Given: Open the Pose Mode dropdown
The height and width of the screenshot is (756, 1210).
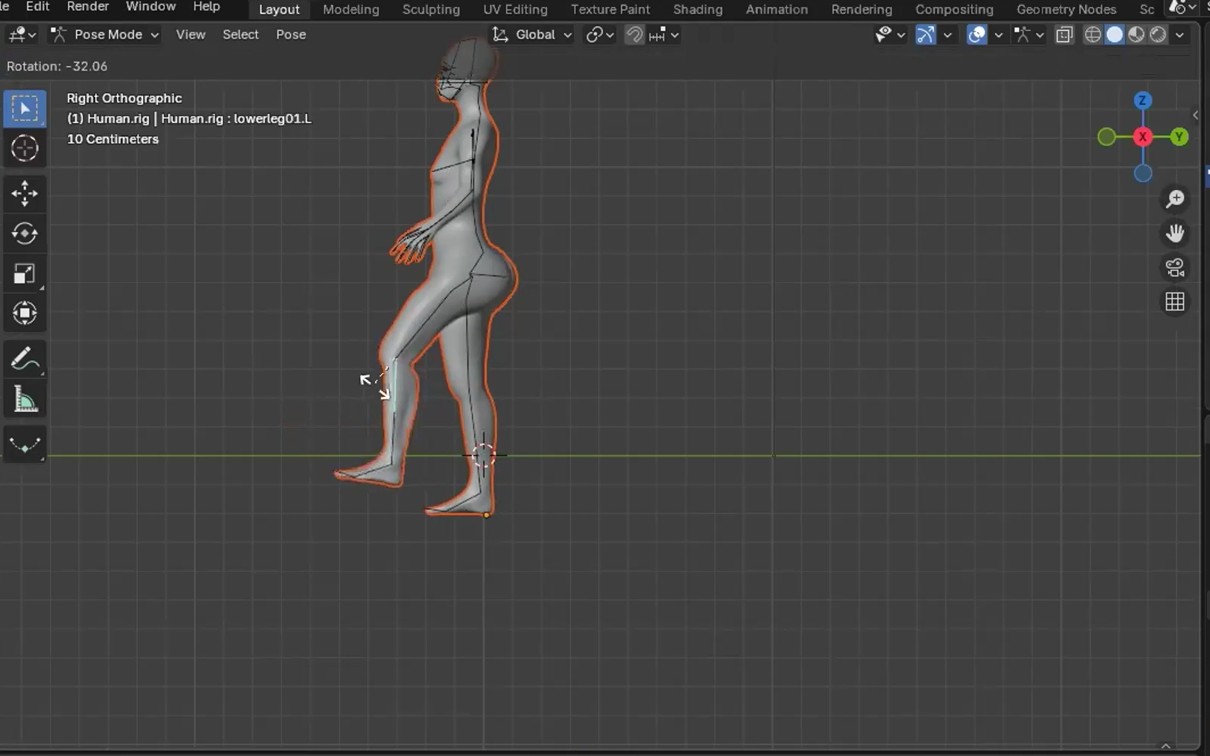Looking at the screenshot, I should [x=105, y=35].
